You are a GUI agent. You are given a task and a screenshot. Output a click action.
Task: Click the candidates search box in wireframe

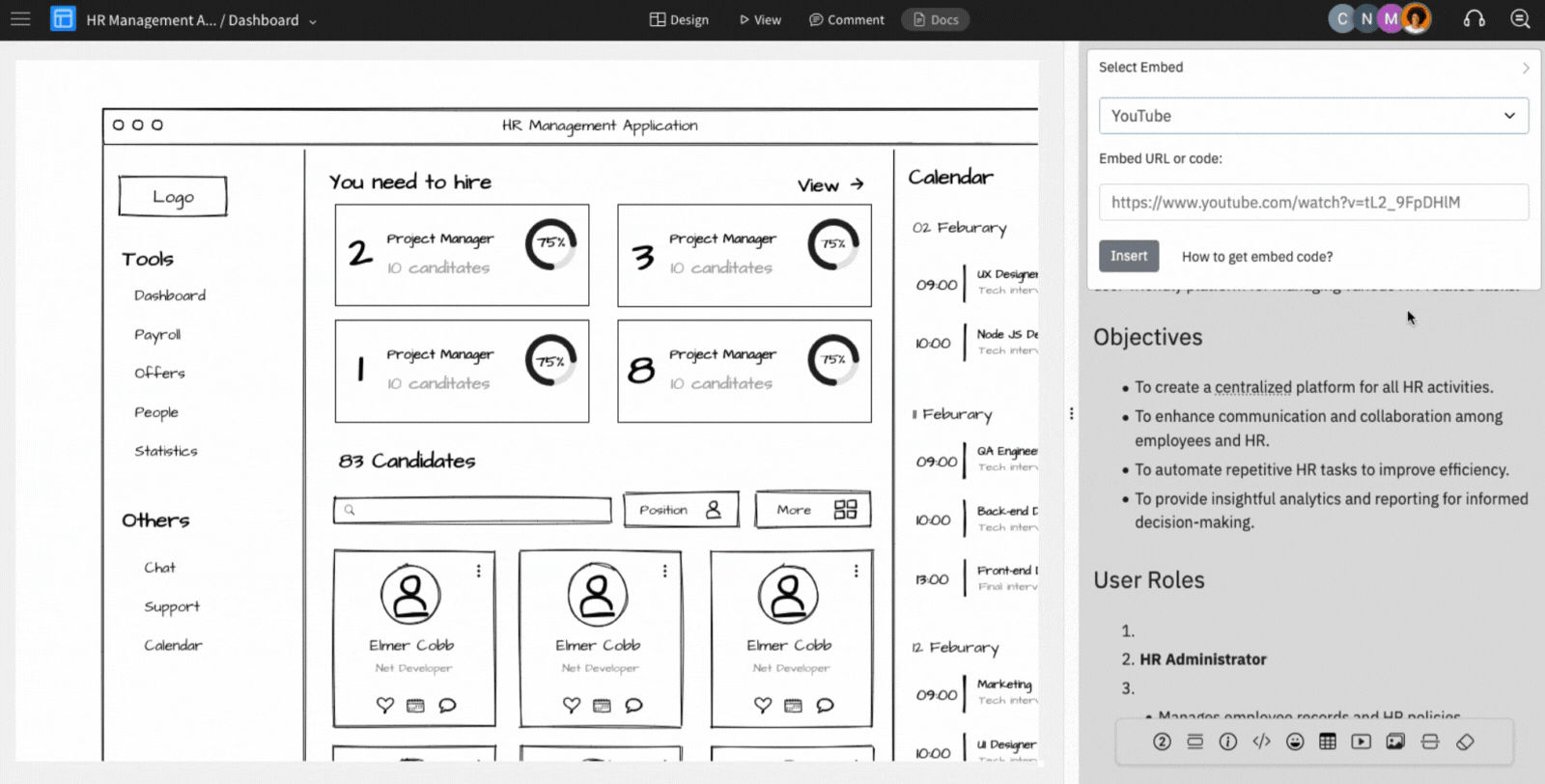(472, 510)
